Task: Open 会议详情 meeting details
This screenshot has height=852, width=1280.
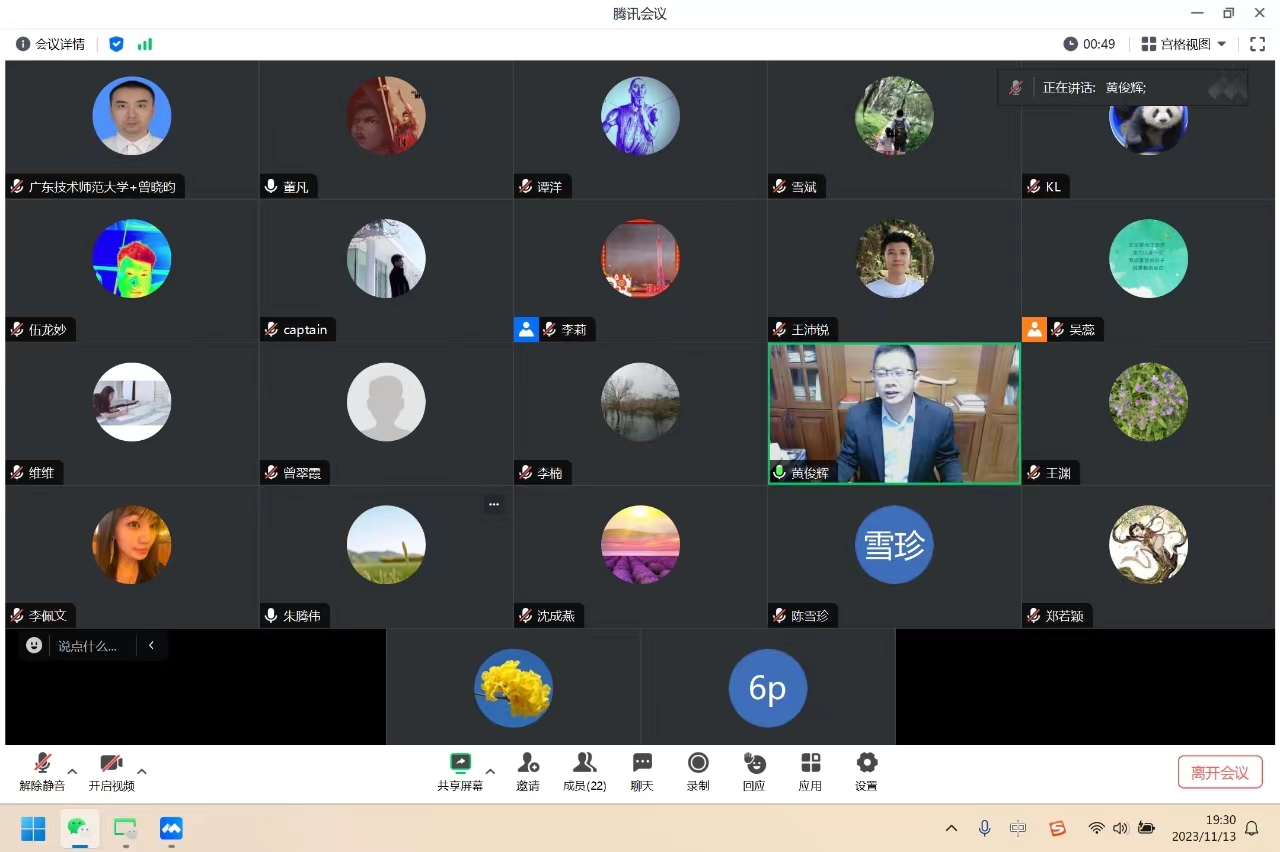Action: pyautogui.click(x=51, y=44)
